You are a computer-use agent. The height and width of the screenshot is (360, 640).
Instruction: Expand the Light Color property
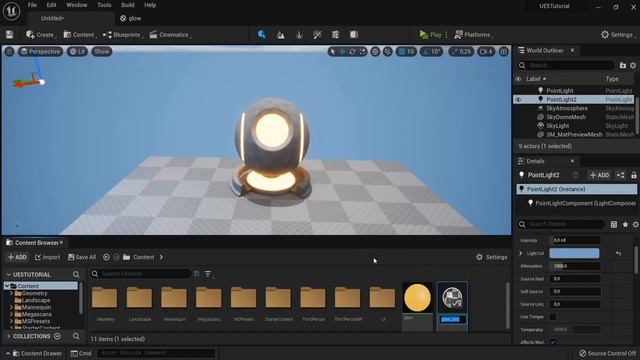[x=520, y=253]
